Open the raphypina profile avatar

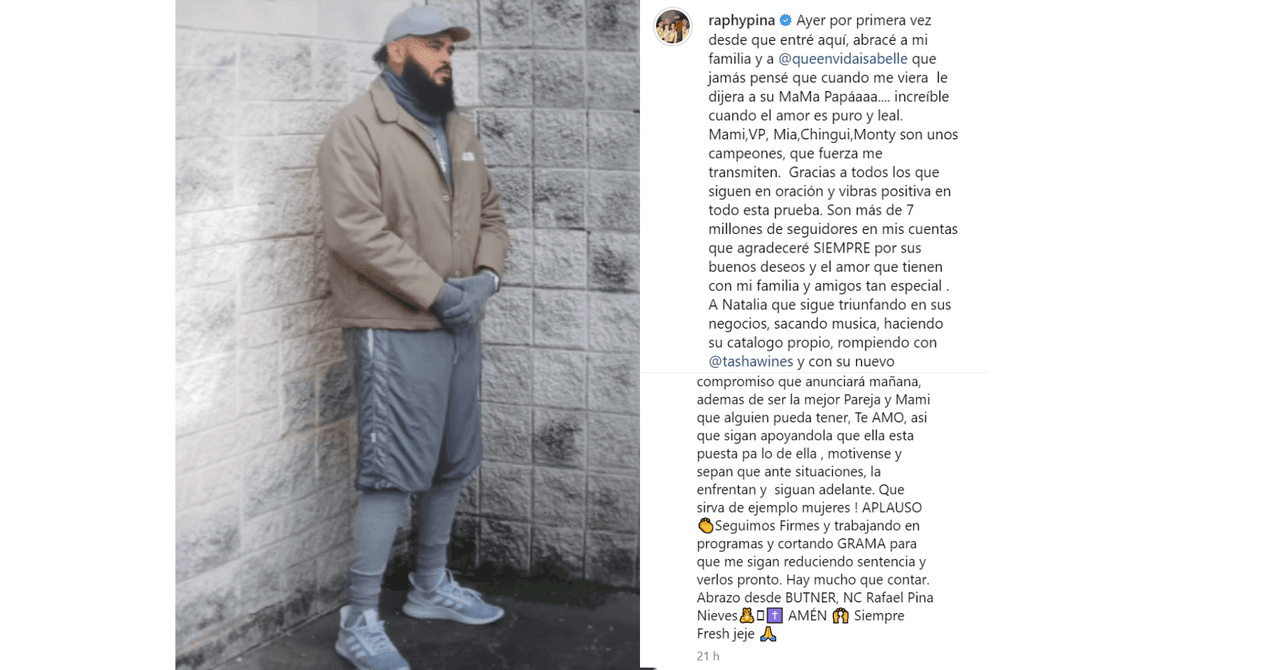tap(673, 27)
